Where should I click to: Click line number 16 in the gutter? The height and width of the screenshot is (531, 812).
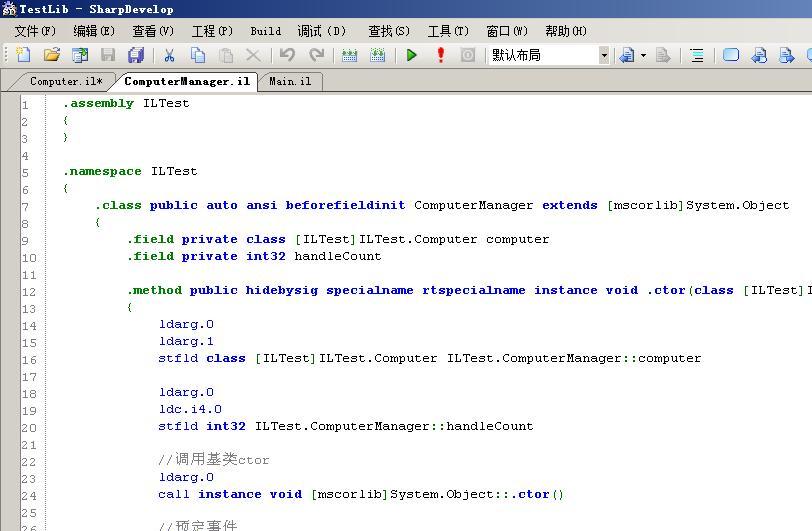30,360
